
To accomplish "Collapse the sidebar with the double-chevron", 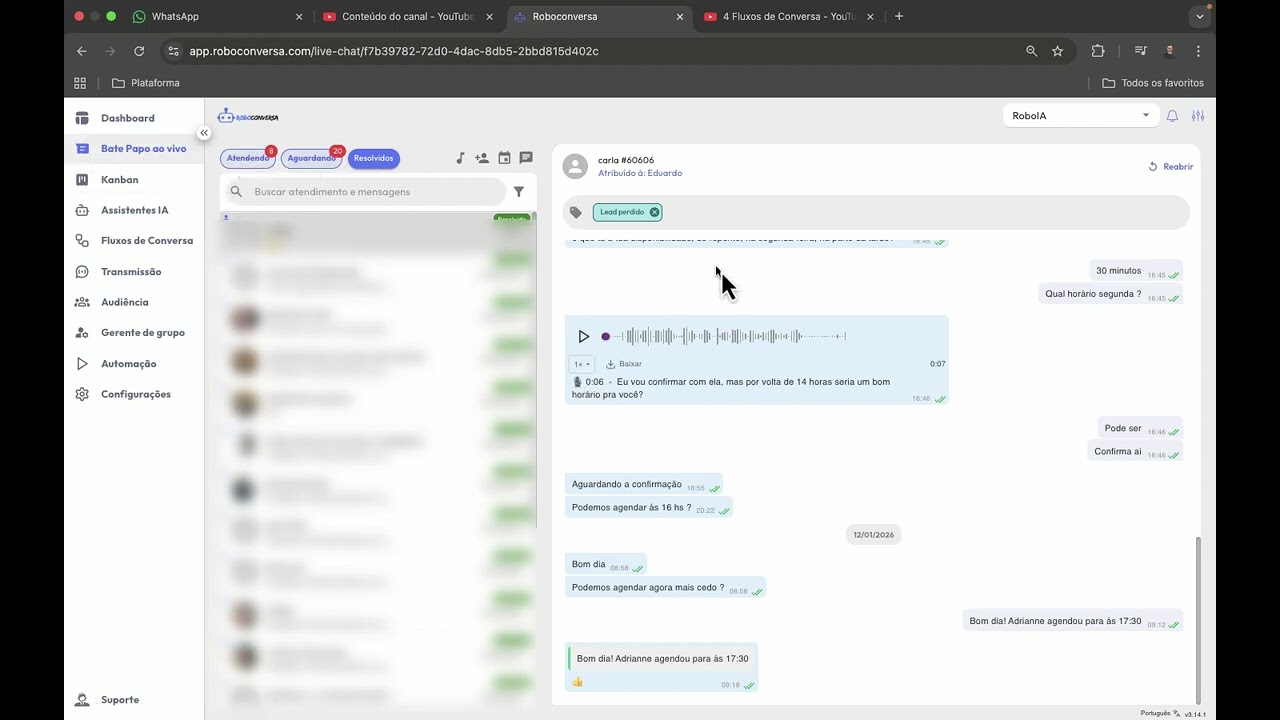I will [204, 133].
